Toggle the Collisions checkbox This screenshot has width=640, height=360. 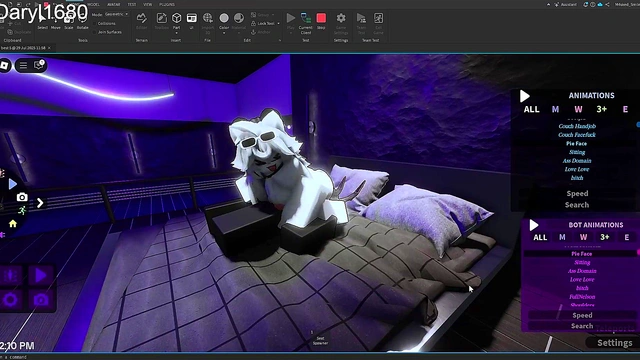95,23
